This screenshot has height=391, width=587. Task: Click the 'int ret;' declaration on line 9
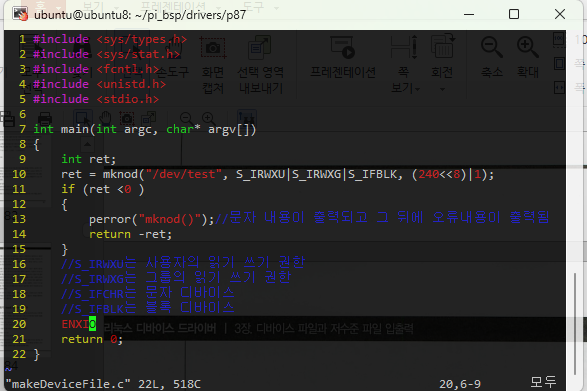tap(89, 159)
